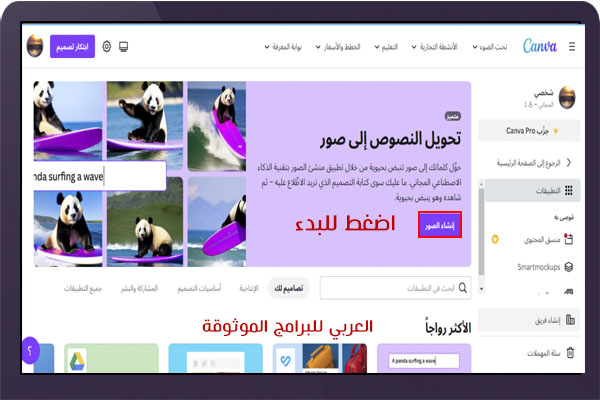Click the إنشاء فريق create team icon

(570, 319)
